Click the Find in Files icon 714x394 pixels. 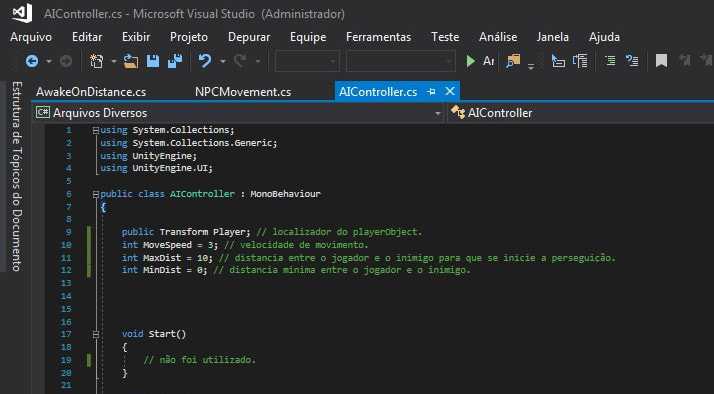tap(513, 61)
